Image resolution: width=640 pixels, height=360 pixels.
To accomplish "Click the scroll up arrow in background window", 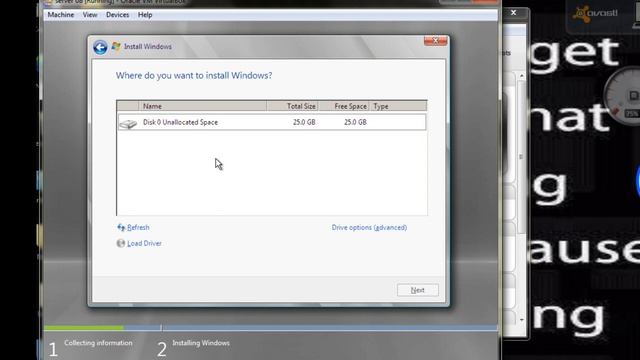I will click(522, 76).
